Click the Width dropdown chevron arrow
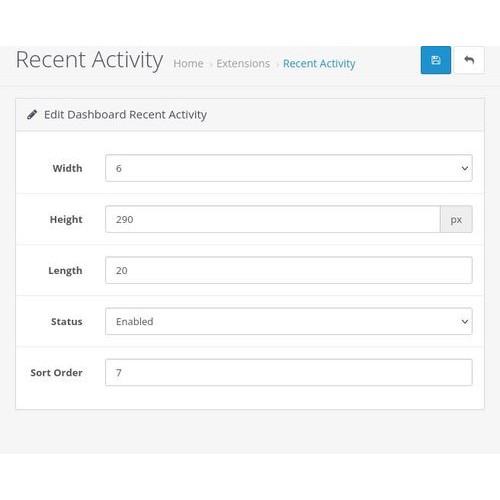Screen dimensions: 500x500 click(x=465, y=168)
